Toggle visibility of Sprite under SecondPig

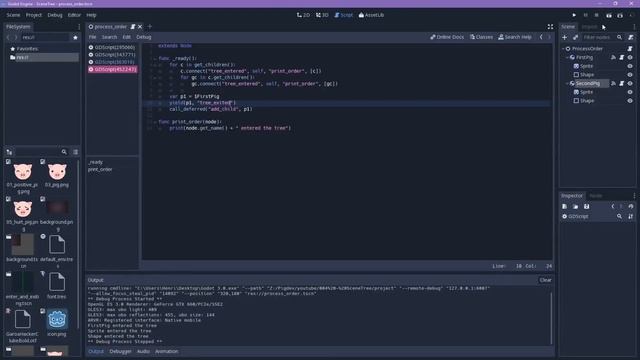[x=630, y=92]
